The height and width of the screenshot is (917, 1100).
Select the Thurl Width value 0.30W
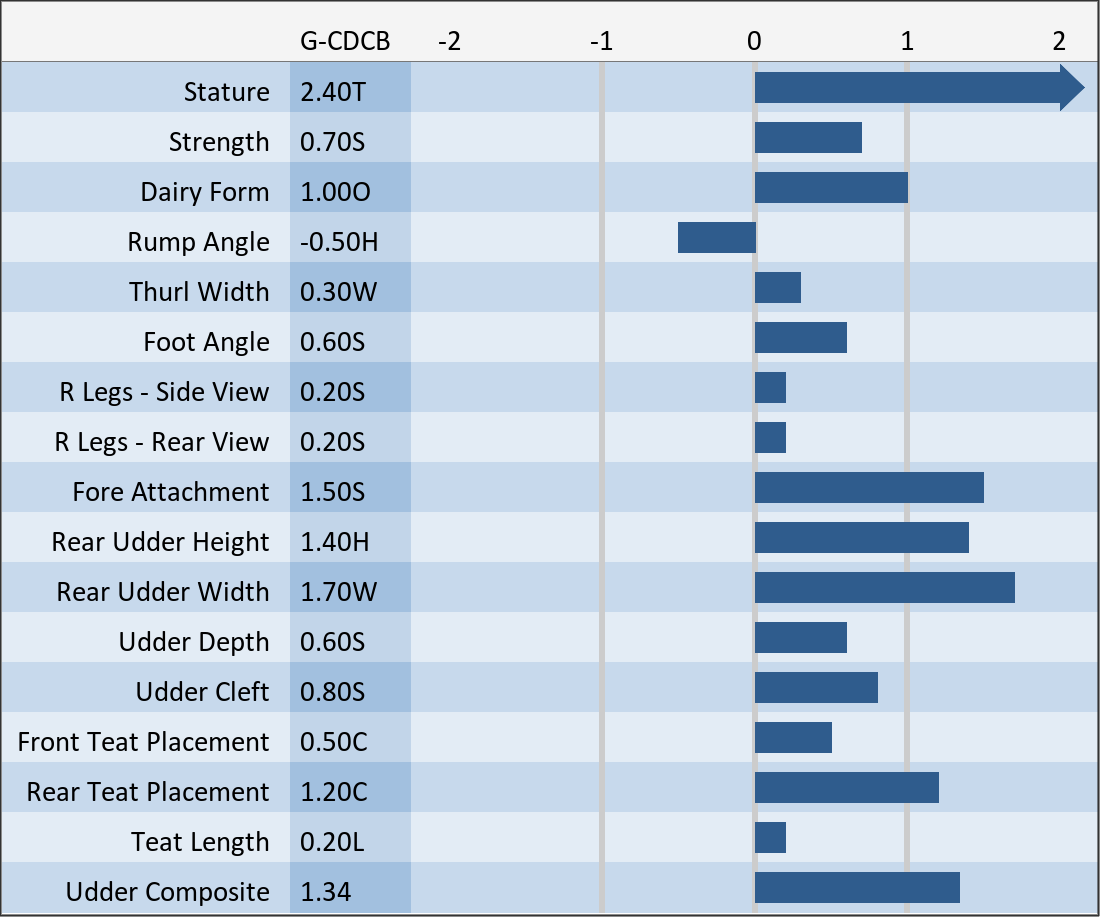(x=338, y=292)
